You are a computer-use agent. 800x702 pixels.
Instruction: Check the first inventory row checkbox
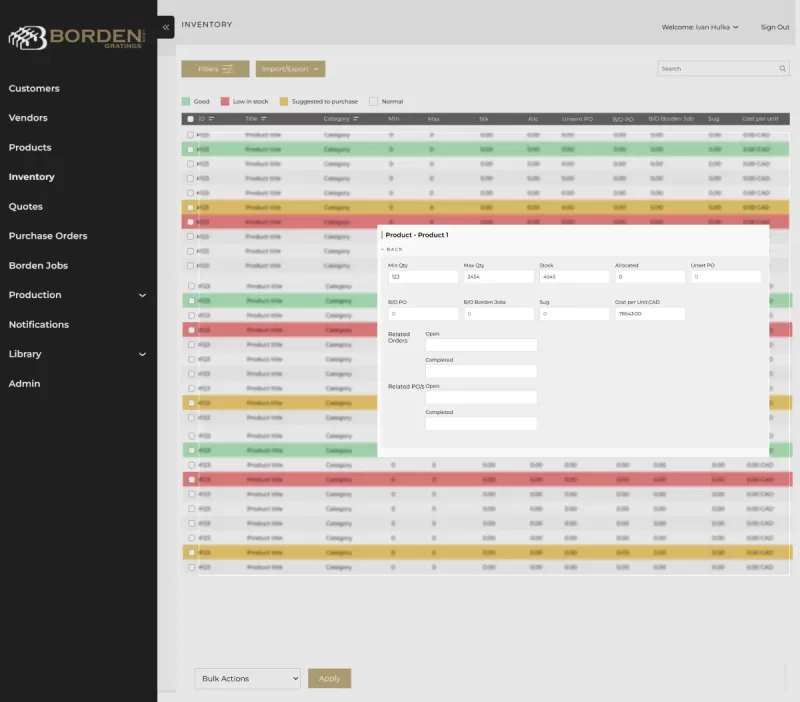tap(190, 134)
